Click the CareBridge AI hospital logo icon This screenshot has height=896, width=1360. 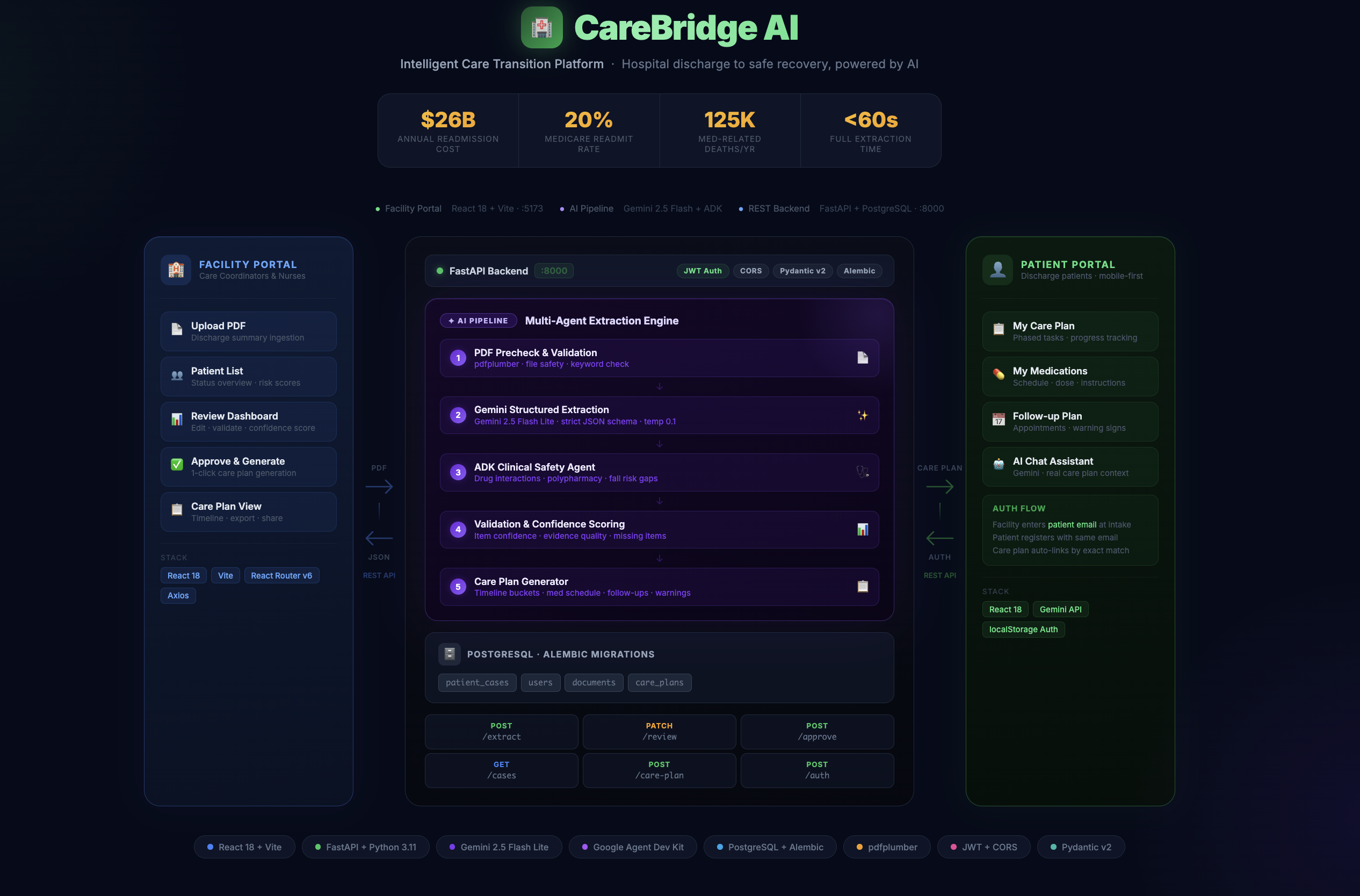coord(541,27)
